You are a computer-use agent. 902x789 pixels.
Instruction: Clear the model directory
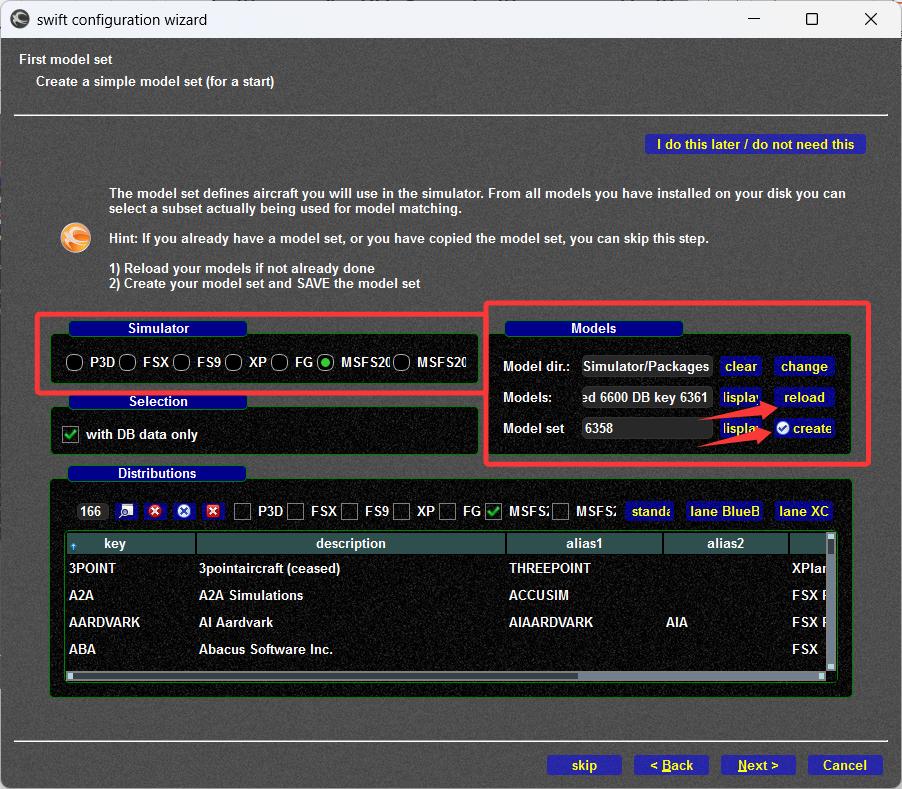coord(740,366)
